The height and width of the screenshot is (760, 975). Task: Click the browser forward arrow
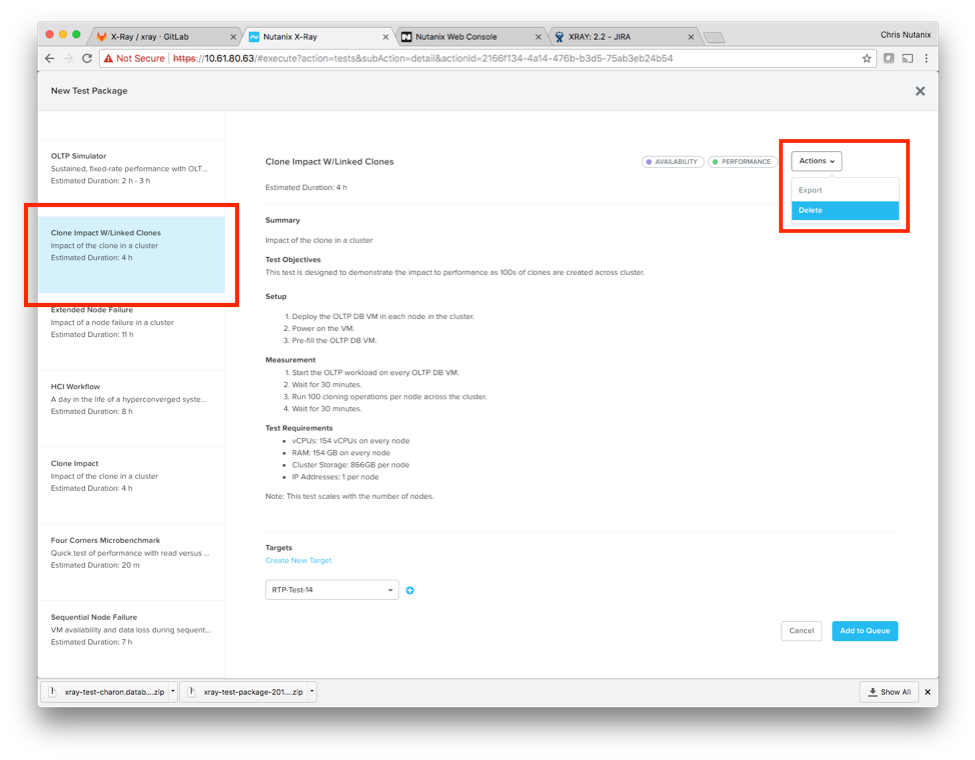[68, 58]
